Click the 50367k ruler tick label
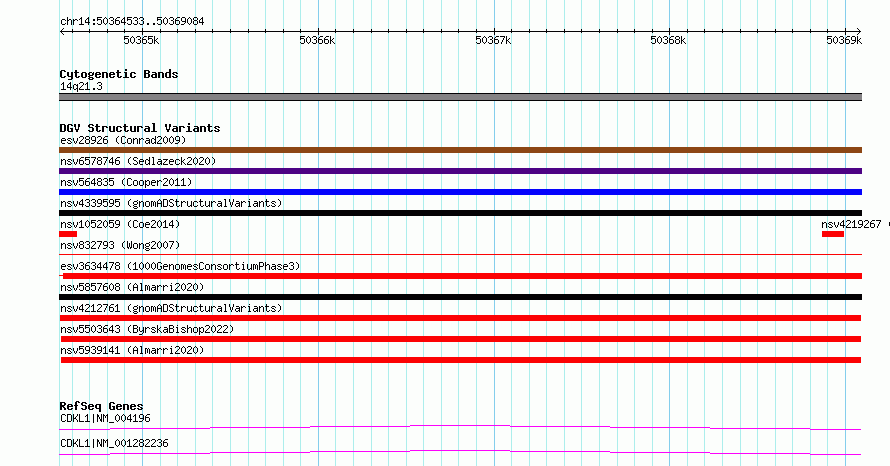This screenshot has height=466, width=890. pos(493,40)
